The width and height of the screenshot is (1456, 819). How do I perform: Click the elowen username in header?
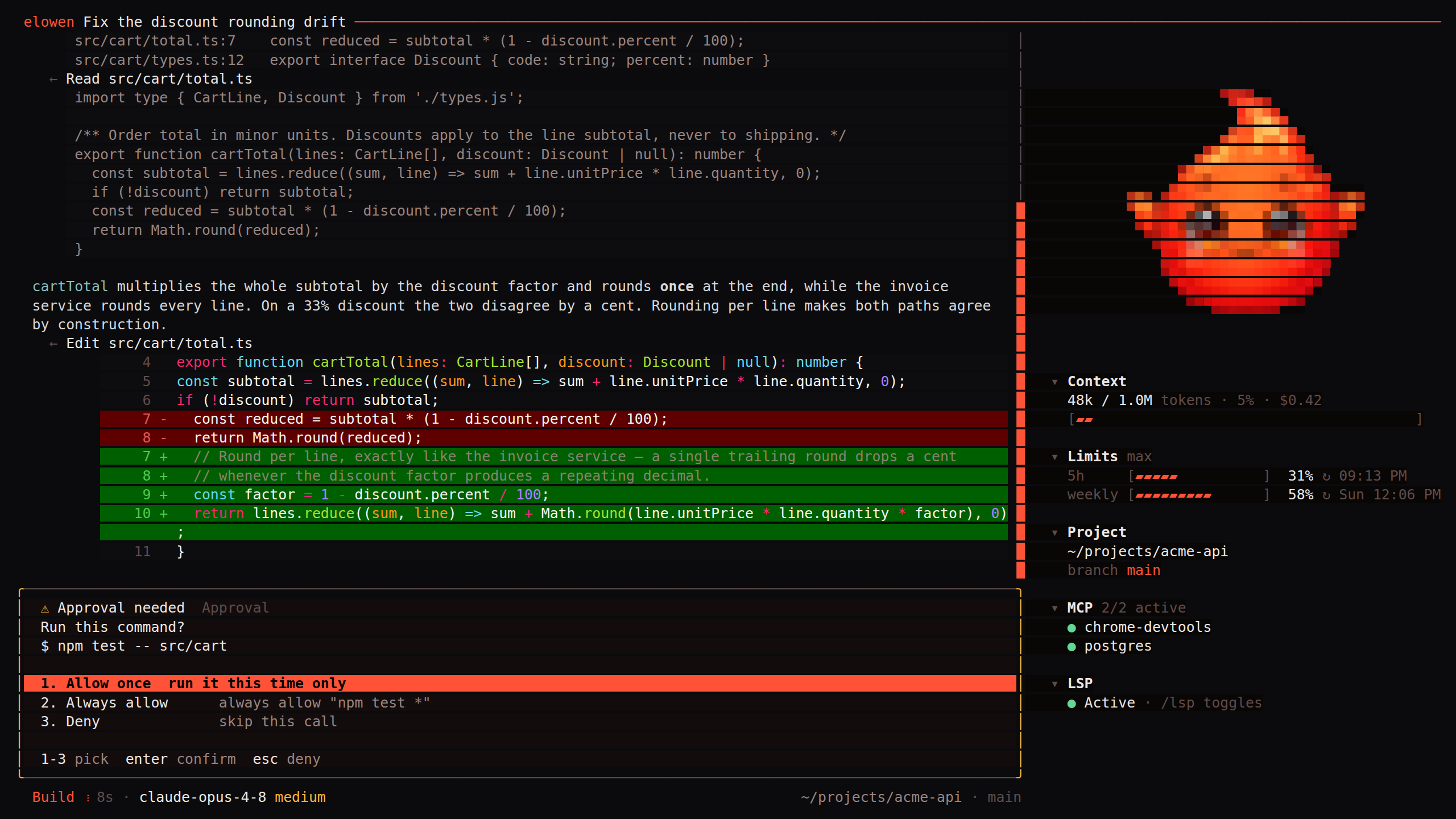point(49,22)
